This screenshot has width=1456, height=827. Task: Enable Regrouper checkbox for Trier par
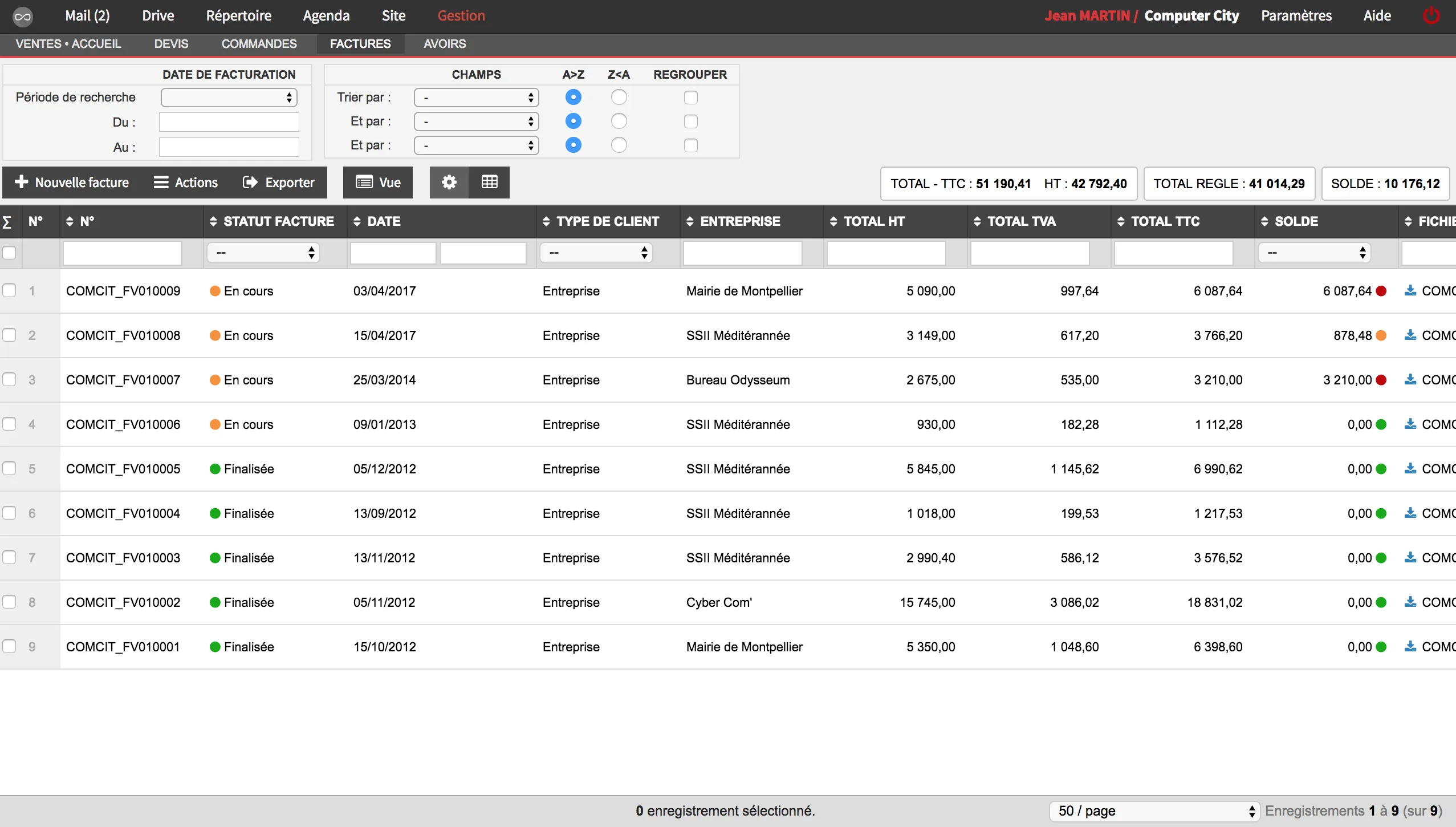690,98
